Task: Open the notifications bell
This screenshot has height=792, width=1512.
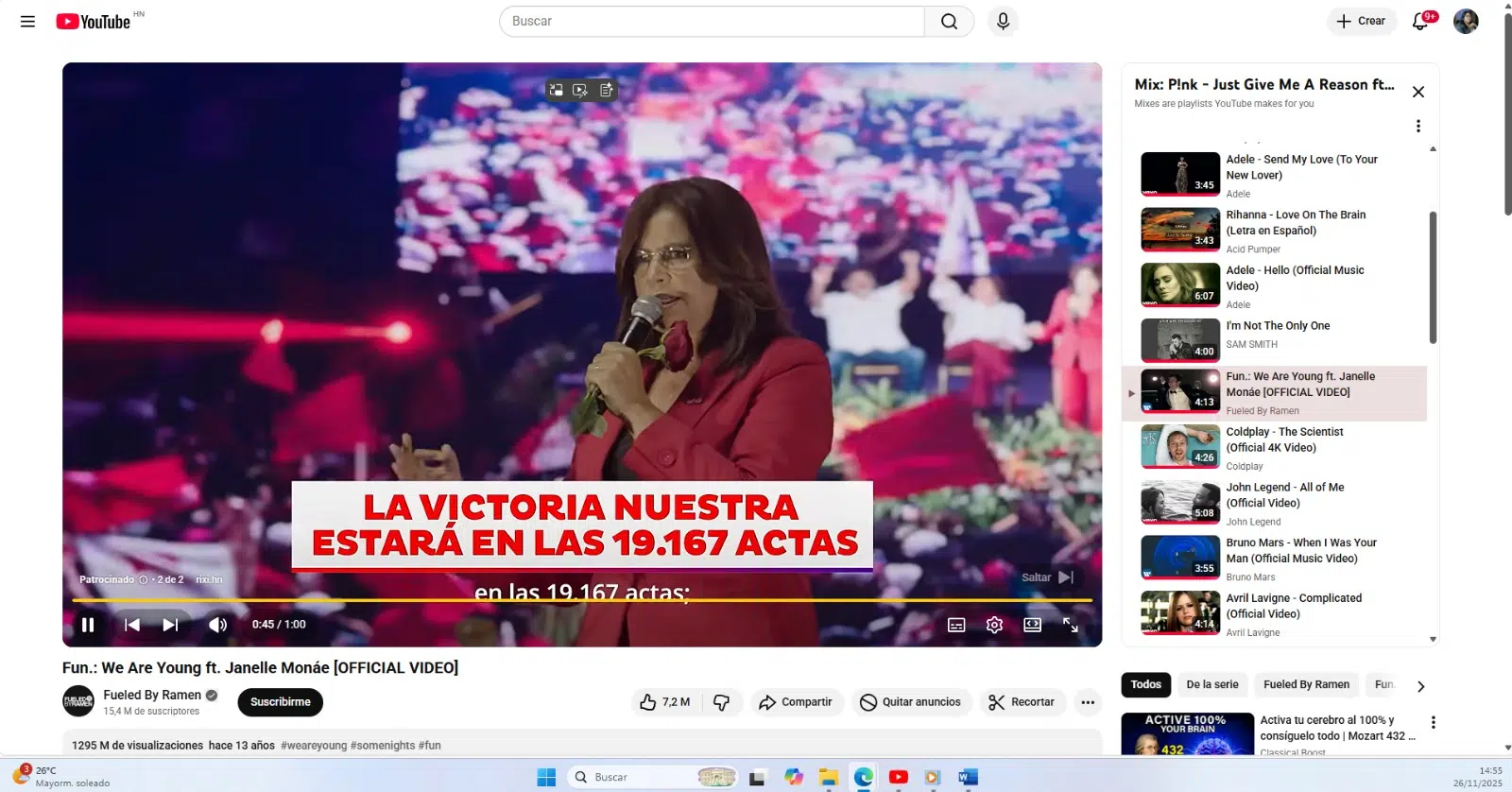Action: 1419,21
